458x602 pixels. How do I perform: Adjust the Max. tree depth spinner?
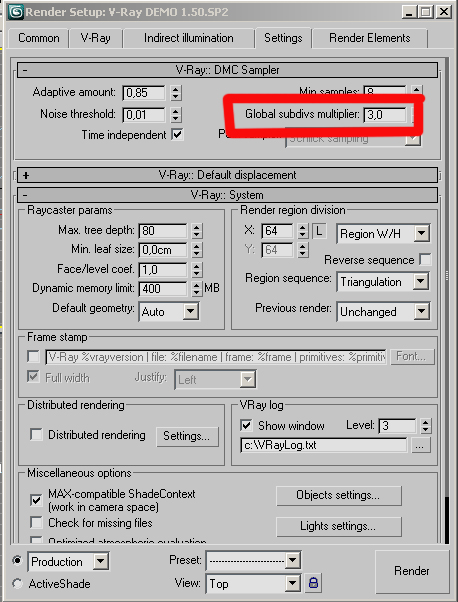pyautogui.click(x=197, y=231)
